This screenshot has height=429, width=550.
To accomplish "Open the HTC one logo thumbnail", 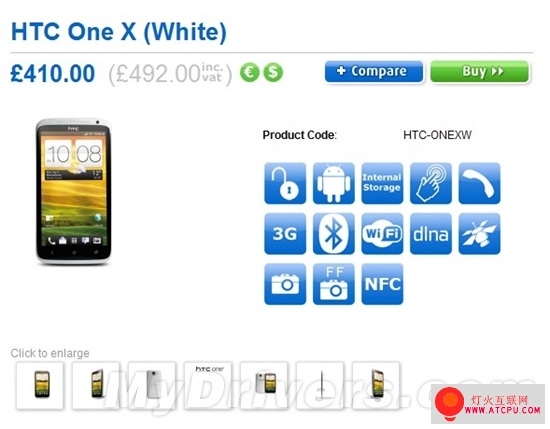I will point(208,385).
